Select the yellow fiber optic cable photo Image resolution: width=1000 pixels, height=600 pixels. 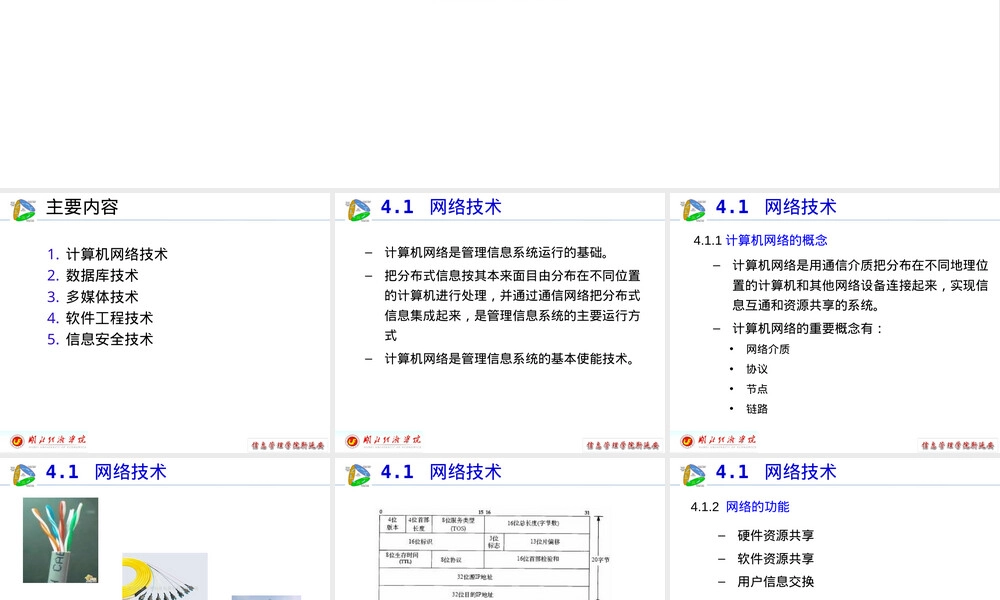point(165,576)
